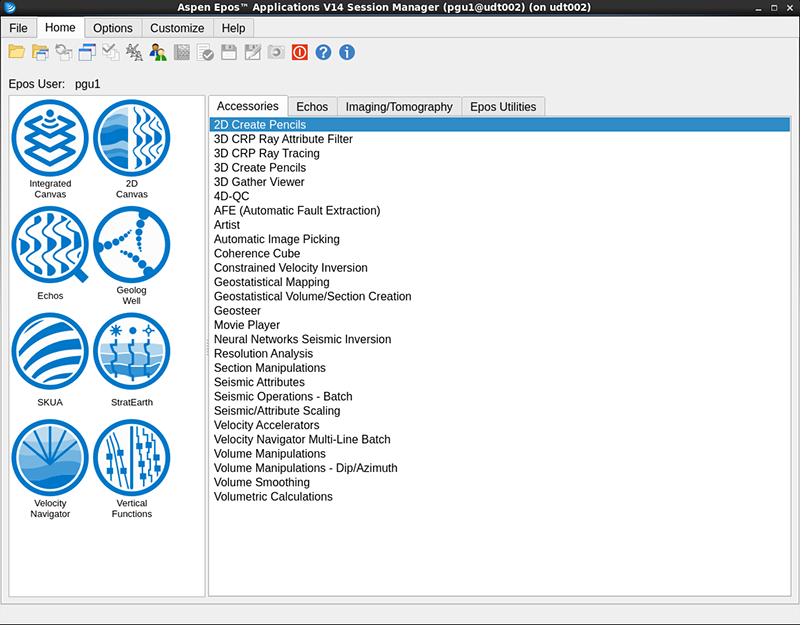This screenshot has width=800, height=625.
Task: Choose Volumetric Calculations from the list
Action: click(273, 497)
